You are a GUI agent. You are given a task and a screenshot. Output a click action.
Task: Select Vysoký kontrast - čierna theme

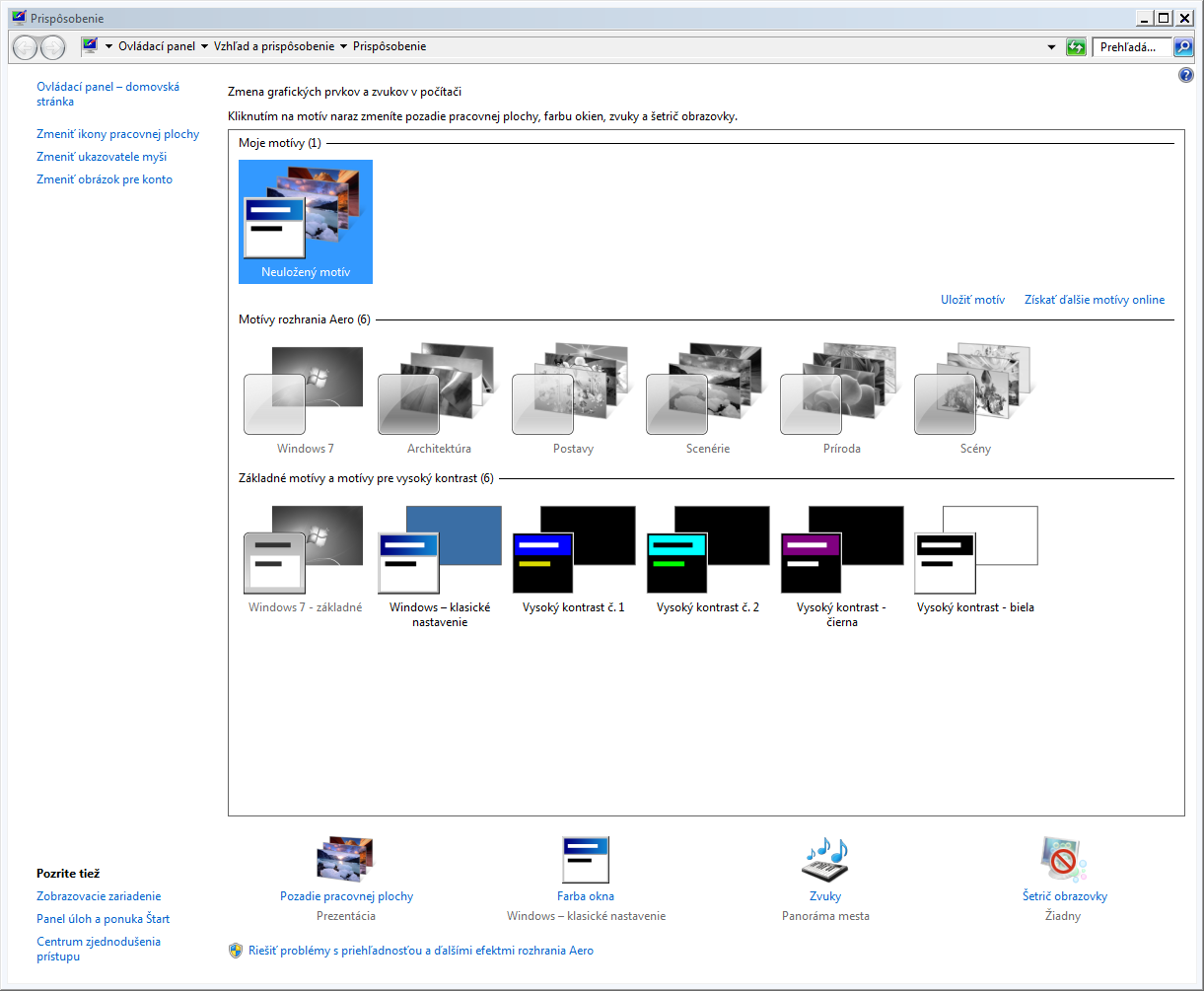(841, 566)
